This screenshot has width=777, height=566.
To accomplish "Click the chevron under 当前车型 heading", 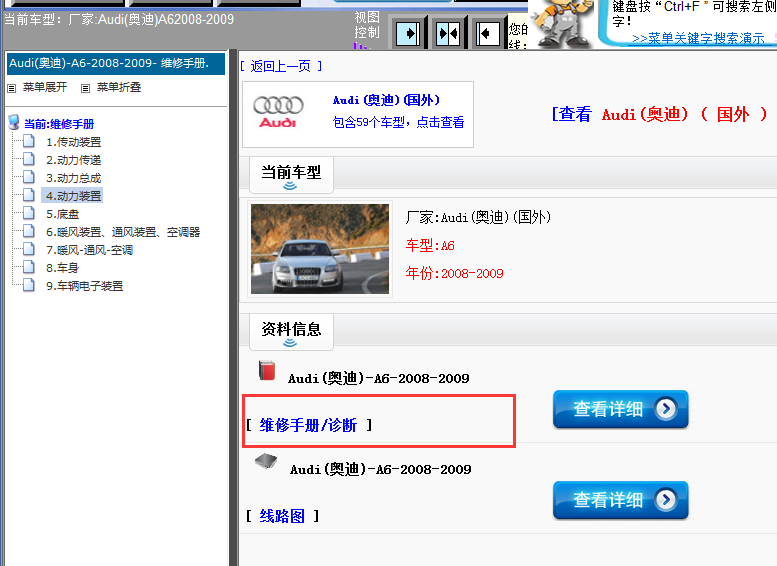I will click(290, 186).
